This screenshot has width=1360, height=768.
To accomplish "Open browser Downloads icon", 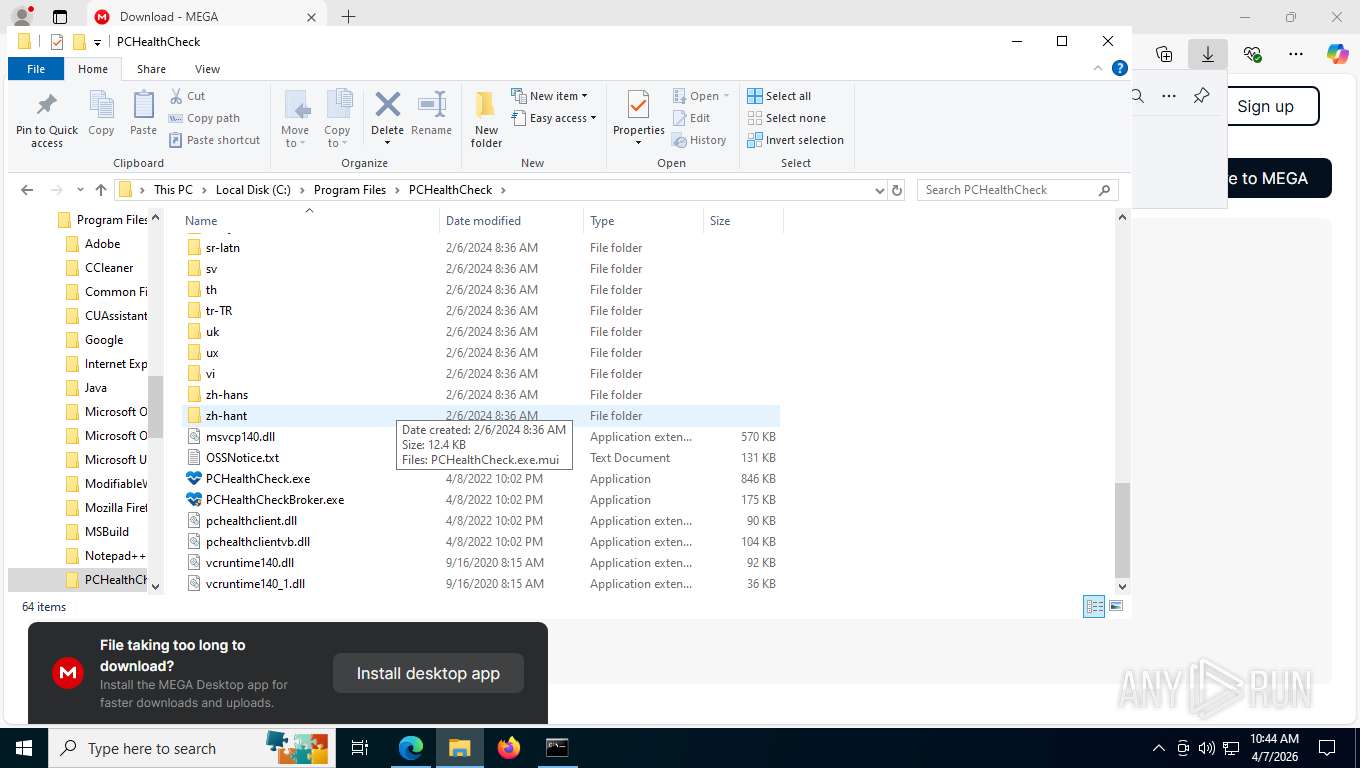I will tap(1208, 54).
